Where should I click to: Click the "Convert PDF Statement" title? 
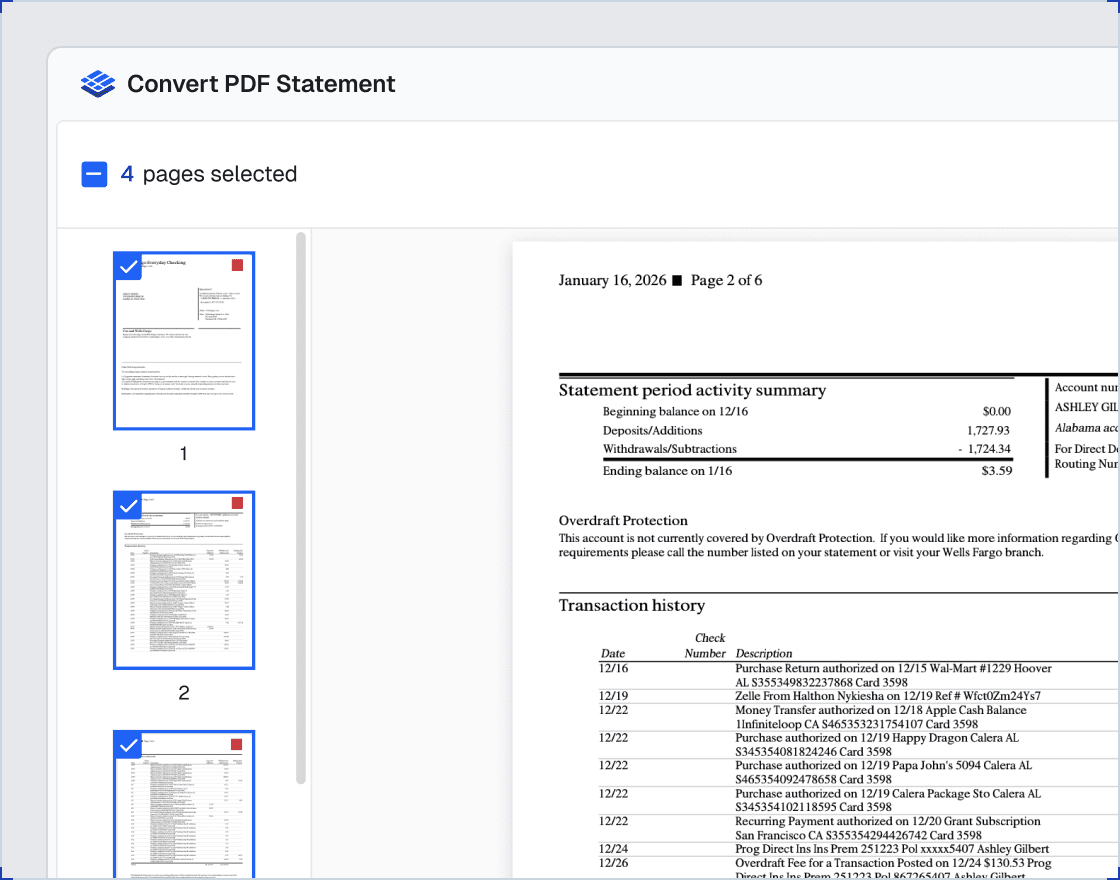[261, 84]
